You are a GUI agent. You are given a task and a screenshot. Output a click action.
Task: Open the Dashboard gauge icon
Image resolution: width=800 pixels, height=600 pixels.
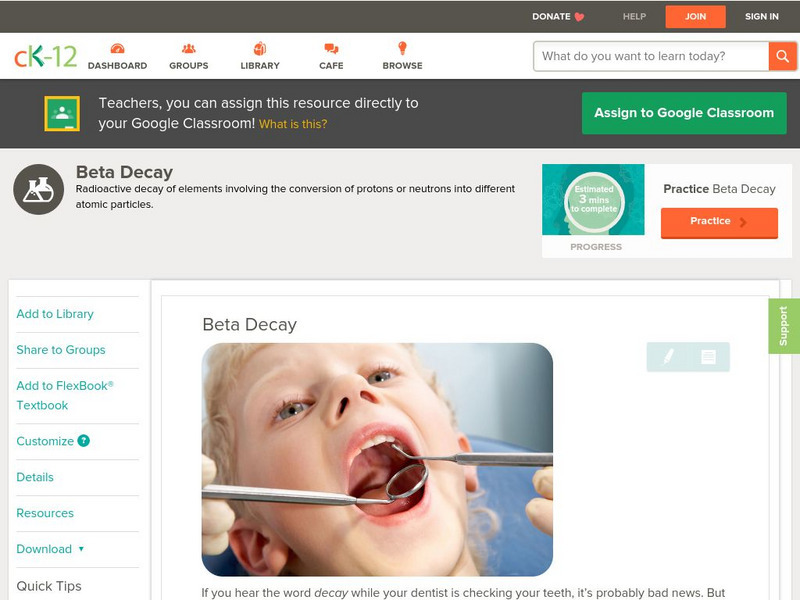117,48
